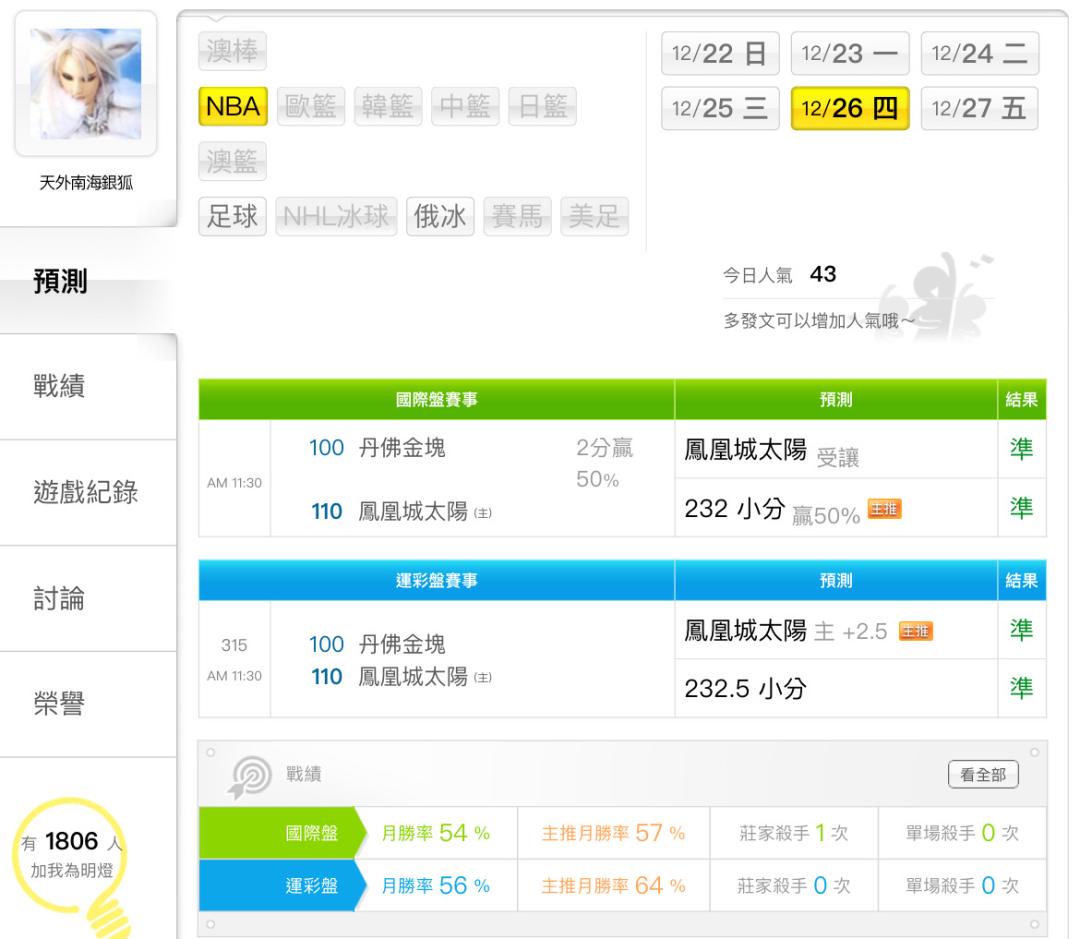
Task: Pick the 日籃 league filter
Action: [542, 106]
